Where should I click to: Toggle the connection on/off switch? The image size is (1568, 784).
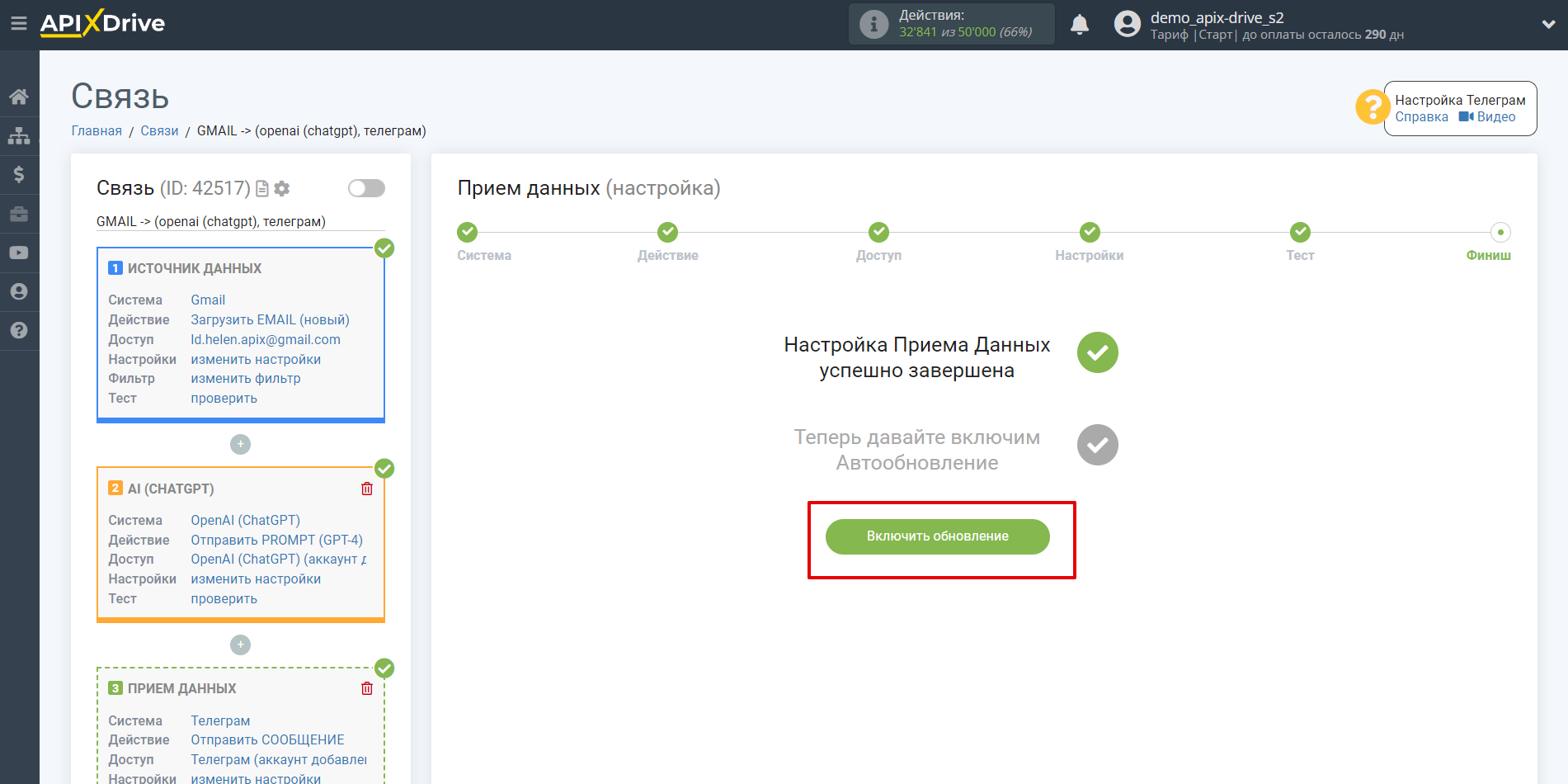pyautogui.click(x=366, y=188)
